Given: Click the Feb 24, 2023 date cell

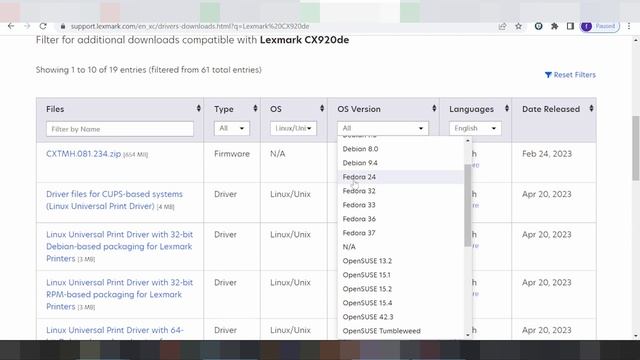Looking at the screenshot, I should tap(547, 154).
